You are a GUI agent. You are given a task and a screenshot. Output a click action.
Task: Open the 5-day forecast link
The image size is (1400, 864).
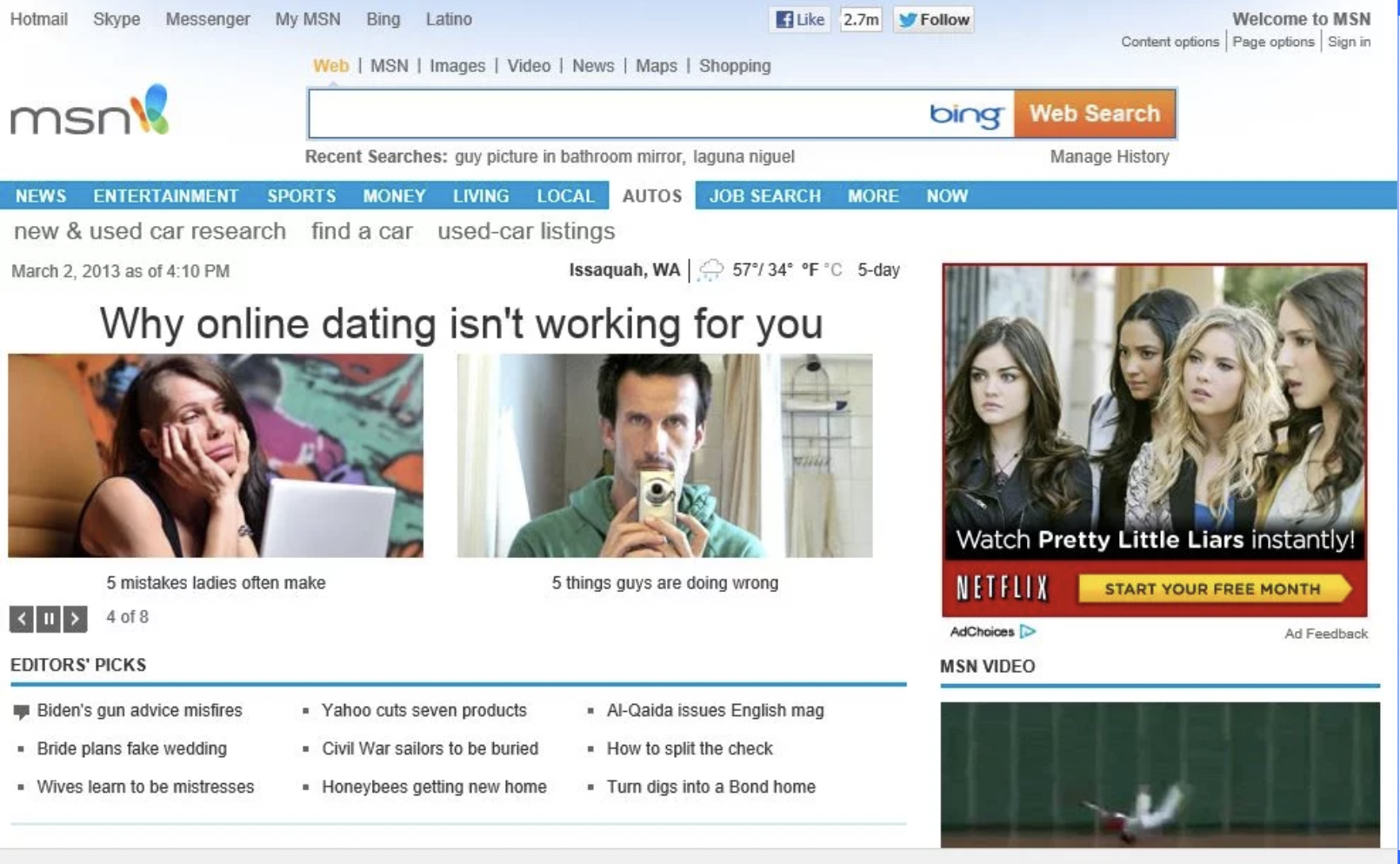878,270
